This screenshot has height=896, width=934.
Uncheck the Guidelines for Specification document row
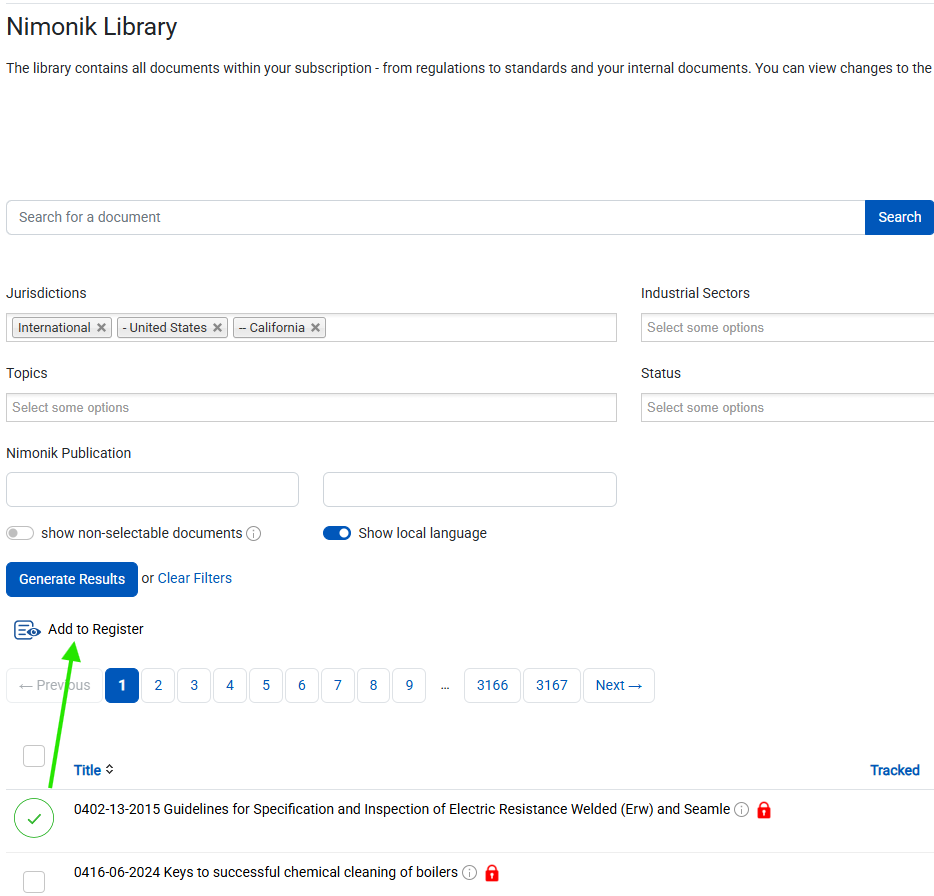34,818
